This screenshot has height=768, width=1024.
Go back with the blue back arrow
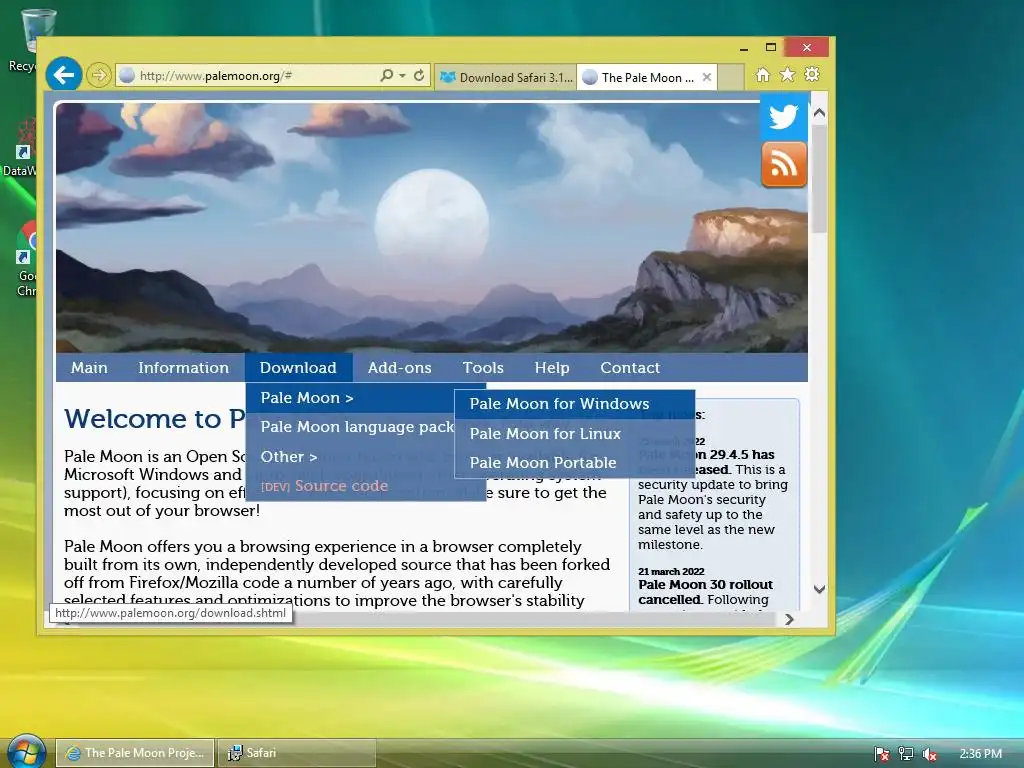pyautogui.click(x=64, y=75)
